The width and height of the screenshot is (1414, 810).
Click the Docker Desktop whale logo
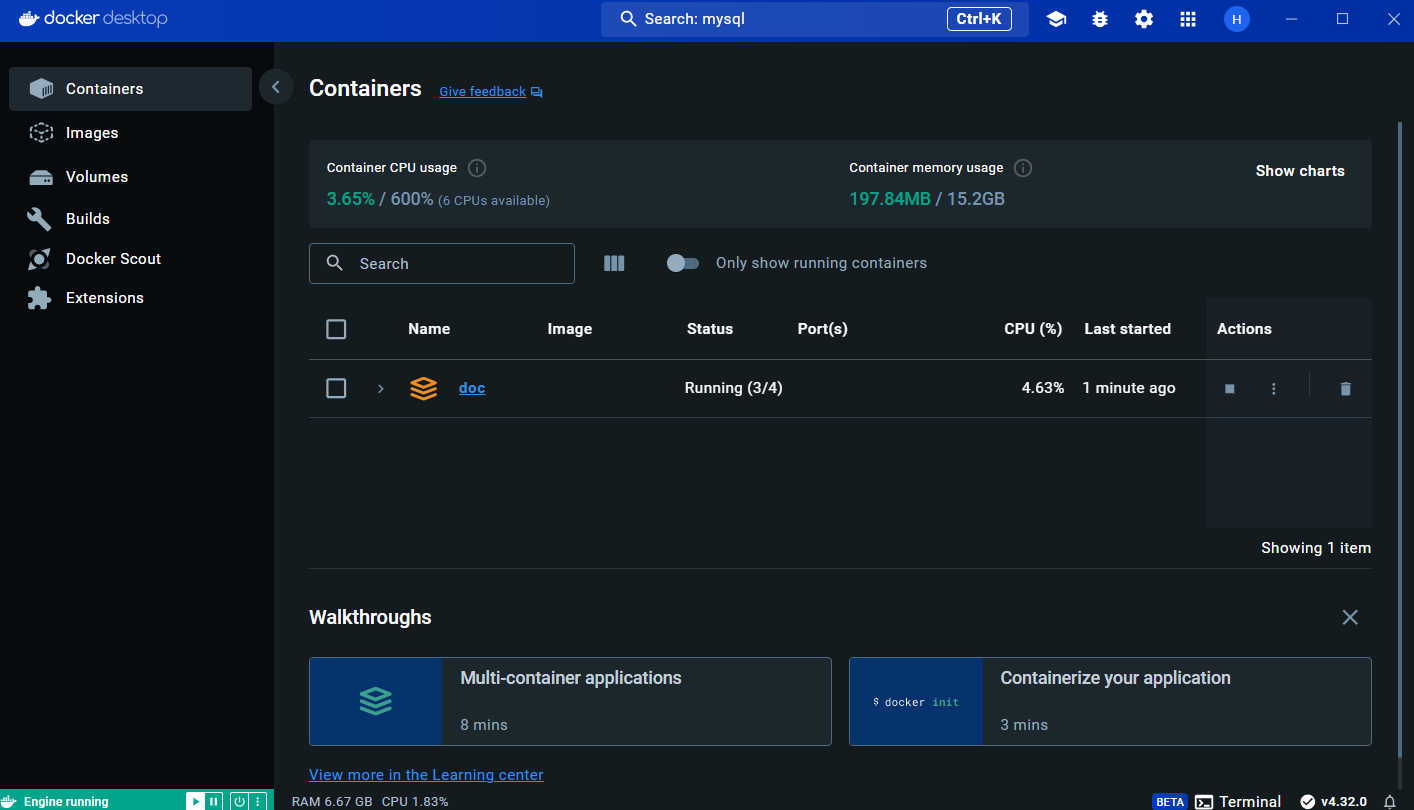(28, 18)
